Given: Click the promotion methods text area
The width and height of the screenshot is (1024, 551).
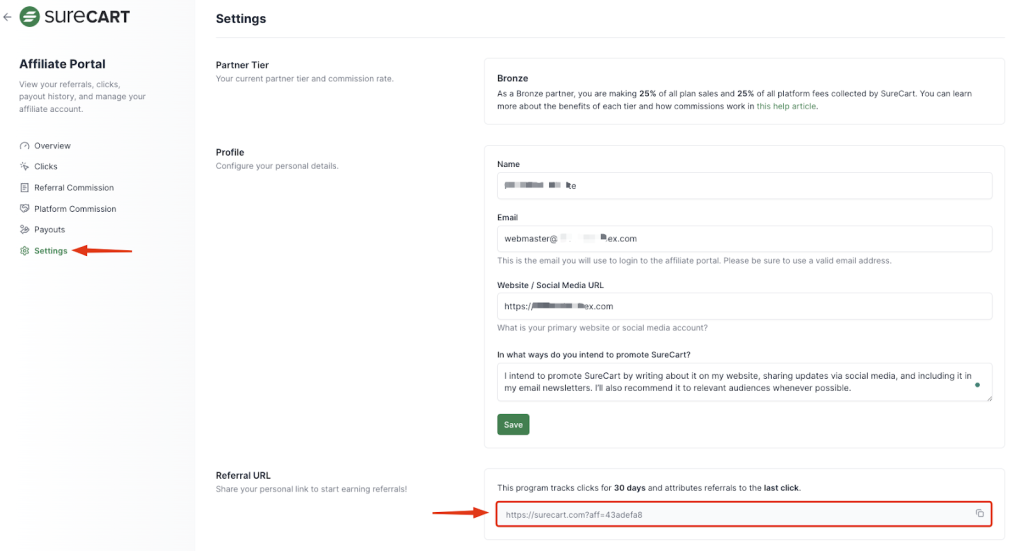Looking at the screenshot, I should coord(744,382).
